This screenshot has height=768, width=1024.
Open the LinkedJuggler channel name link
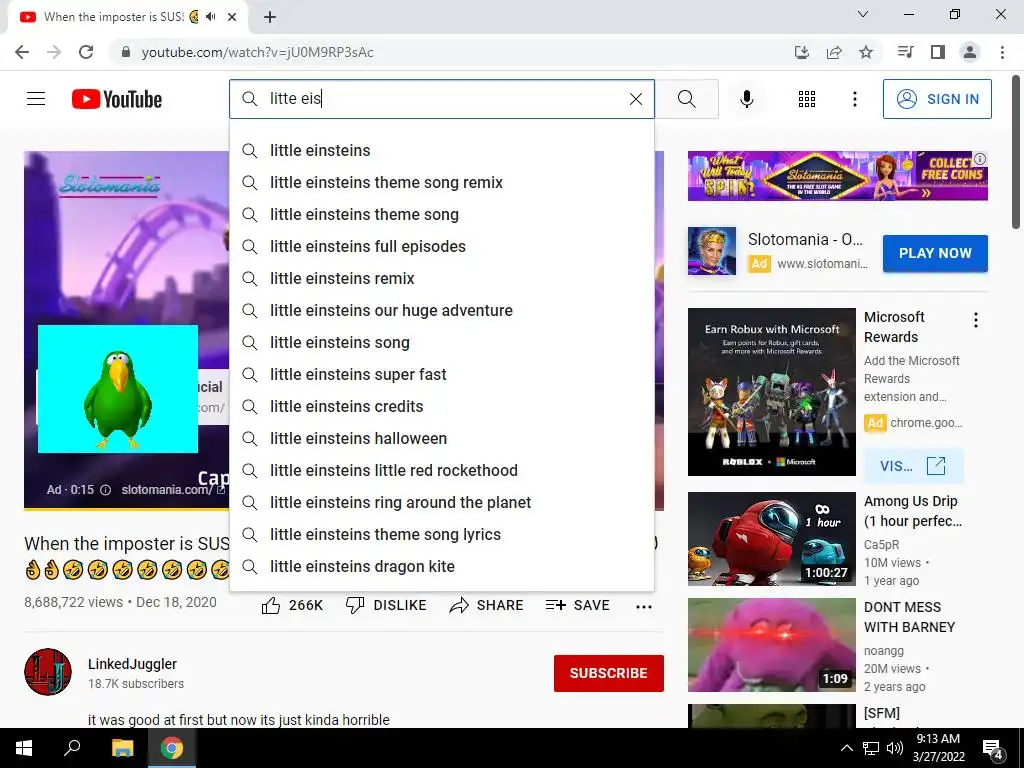133,664
